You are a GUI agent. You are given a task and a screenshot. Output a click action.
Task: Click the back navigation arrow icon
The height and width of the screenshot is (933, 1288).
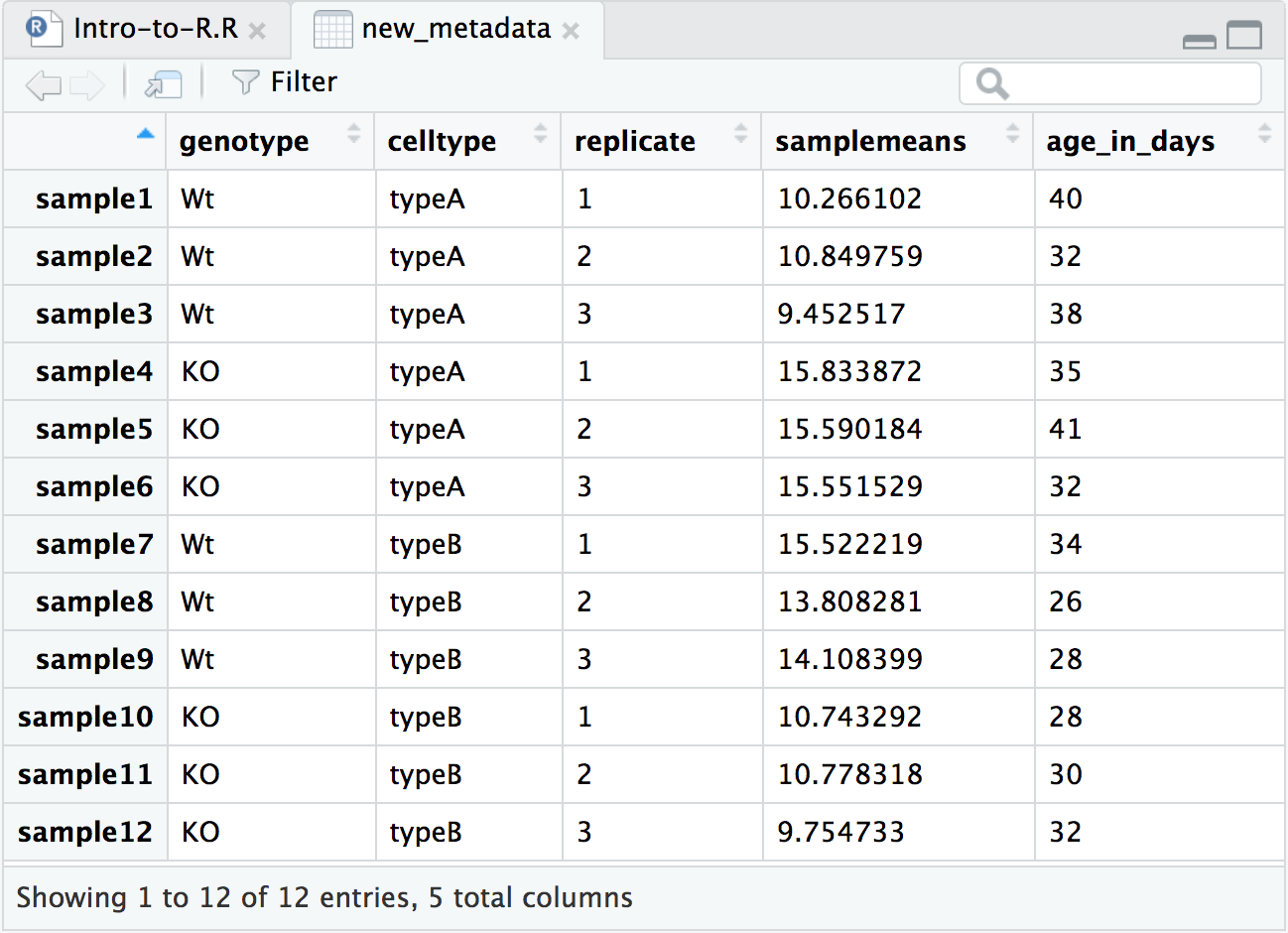[43, 84]
